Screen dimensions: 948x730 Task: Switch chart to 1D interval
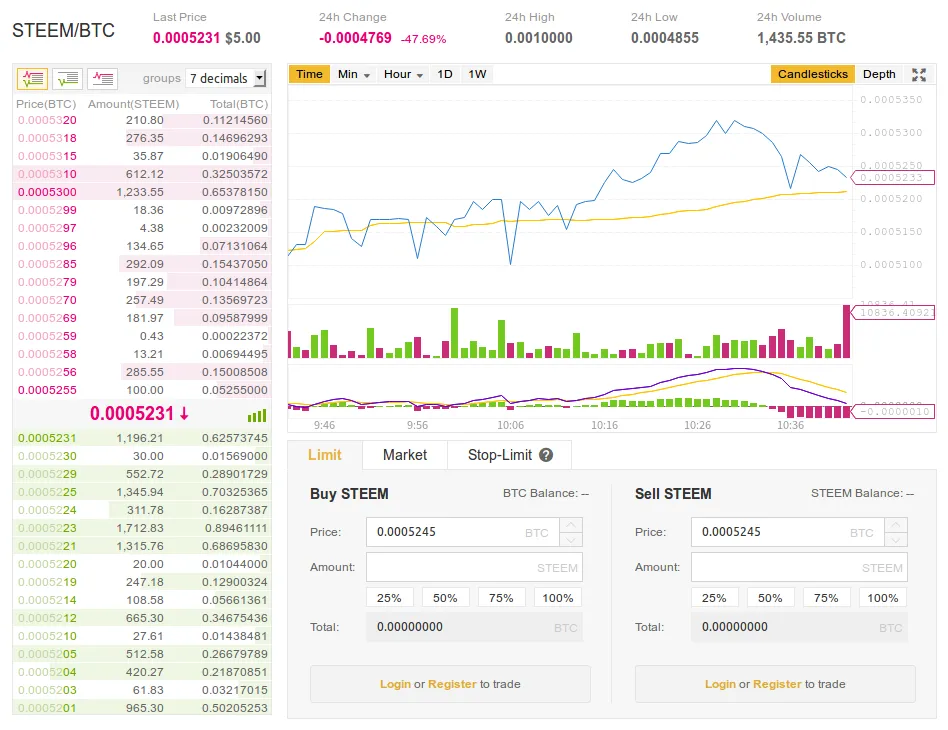click(x=445, y=74)
